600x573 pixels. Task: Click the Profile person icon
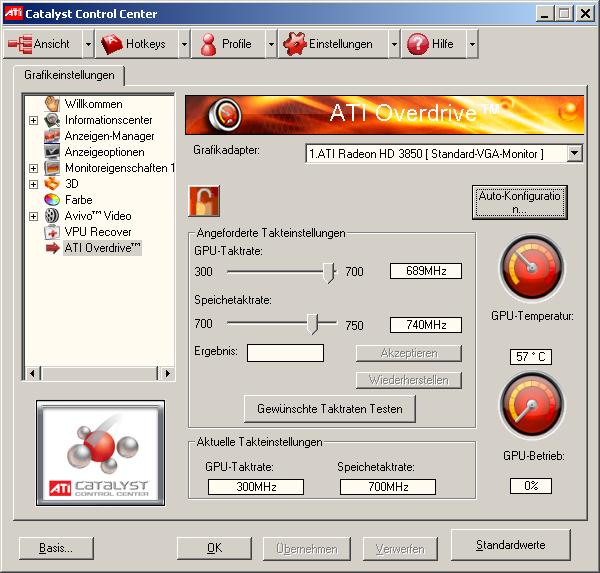208,44
